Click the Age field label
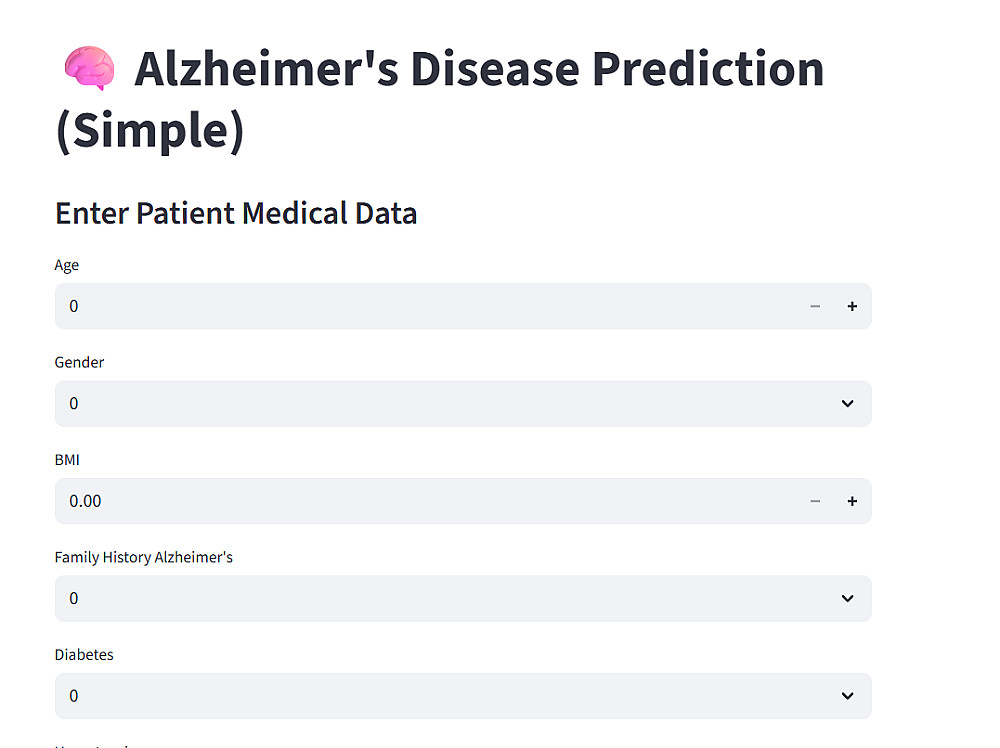The width and height of the screenshot is (1000, 748). [x=67, y=265]
